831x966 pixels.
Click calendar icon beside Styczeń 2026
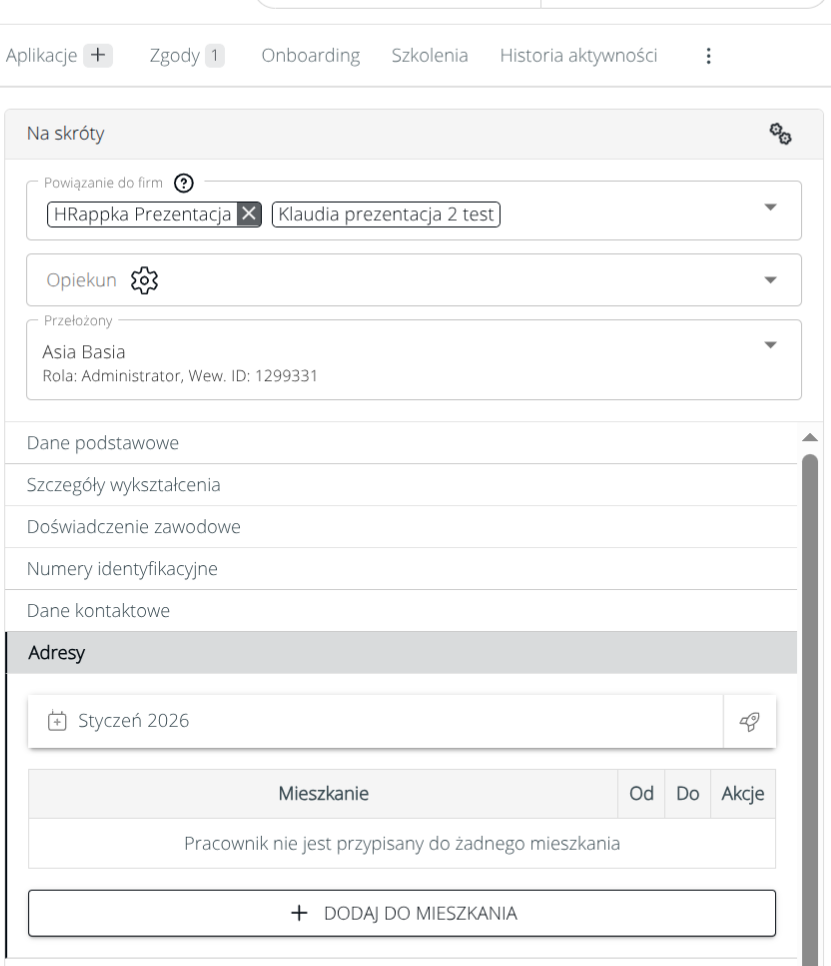tap(58, 721)
